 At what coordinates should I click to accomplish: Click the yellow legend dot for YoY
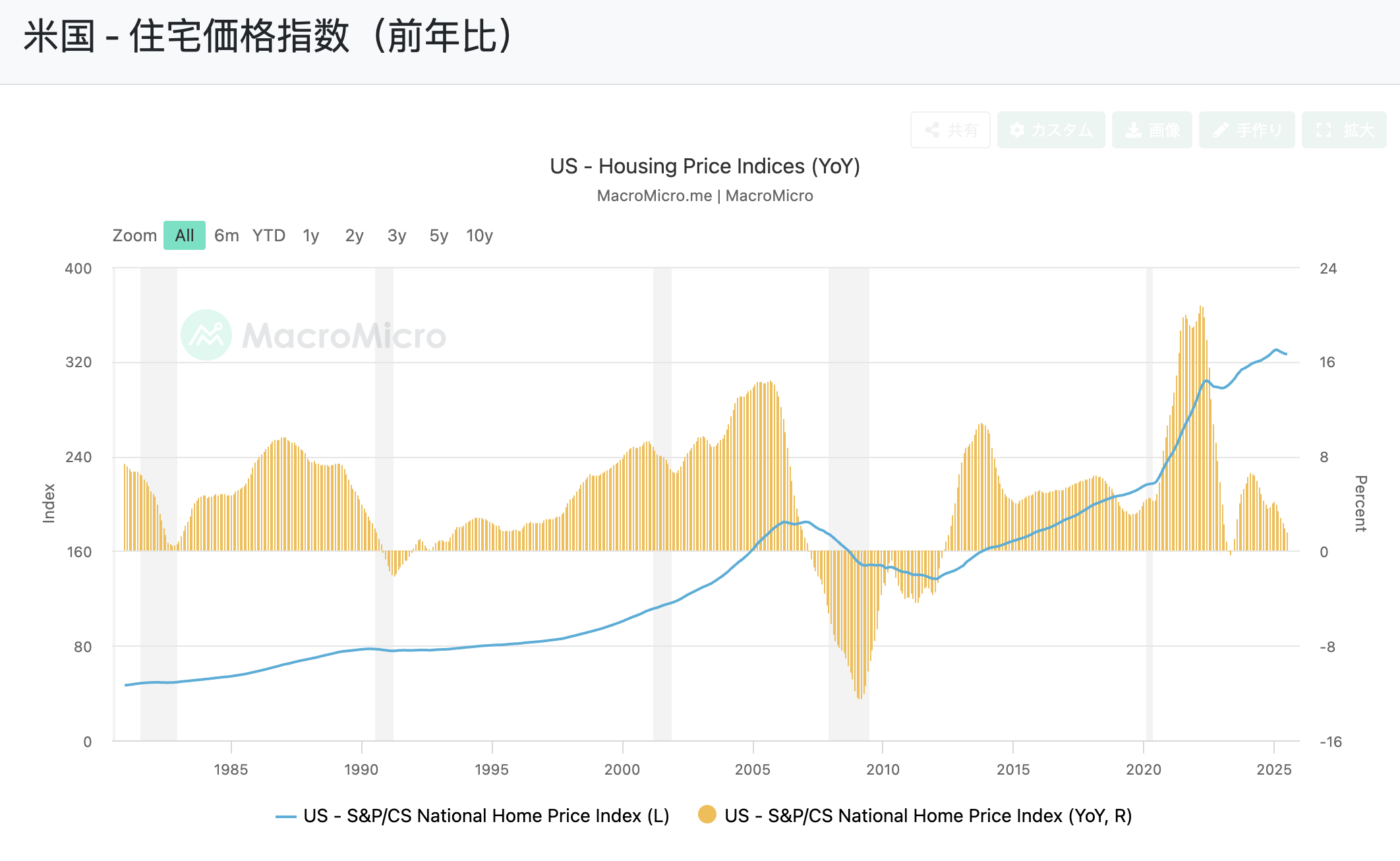tap(707, 815)
